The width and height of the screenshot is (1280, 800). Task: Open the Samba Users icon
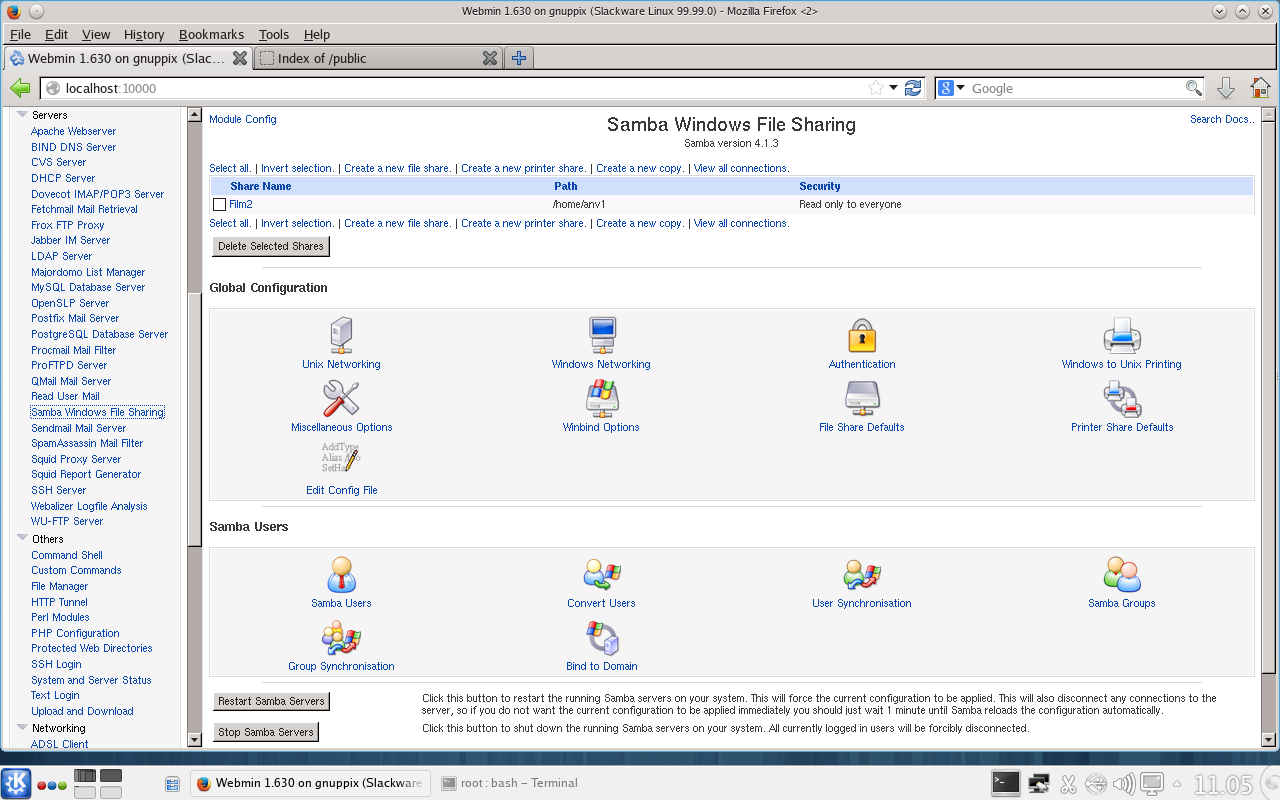tap(341, 574)
